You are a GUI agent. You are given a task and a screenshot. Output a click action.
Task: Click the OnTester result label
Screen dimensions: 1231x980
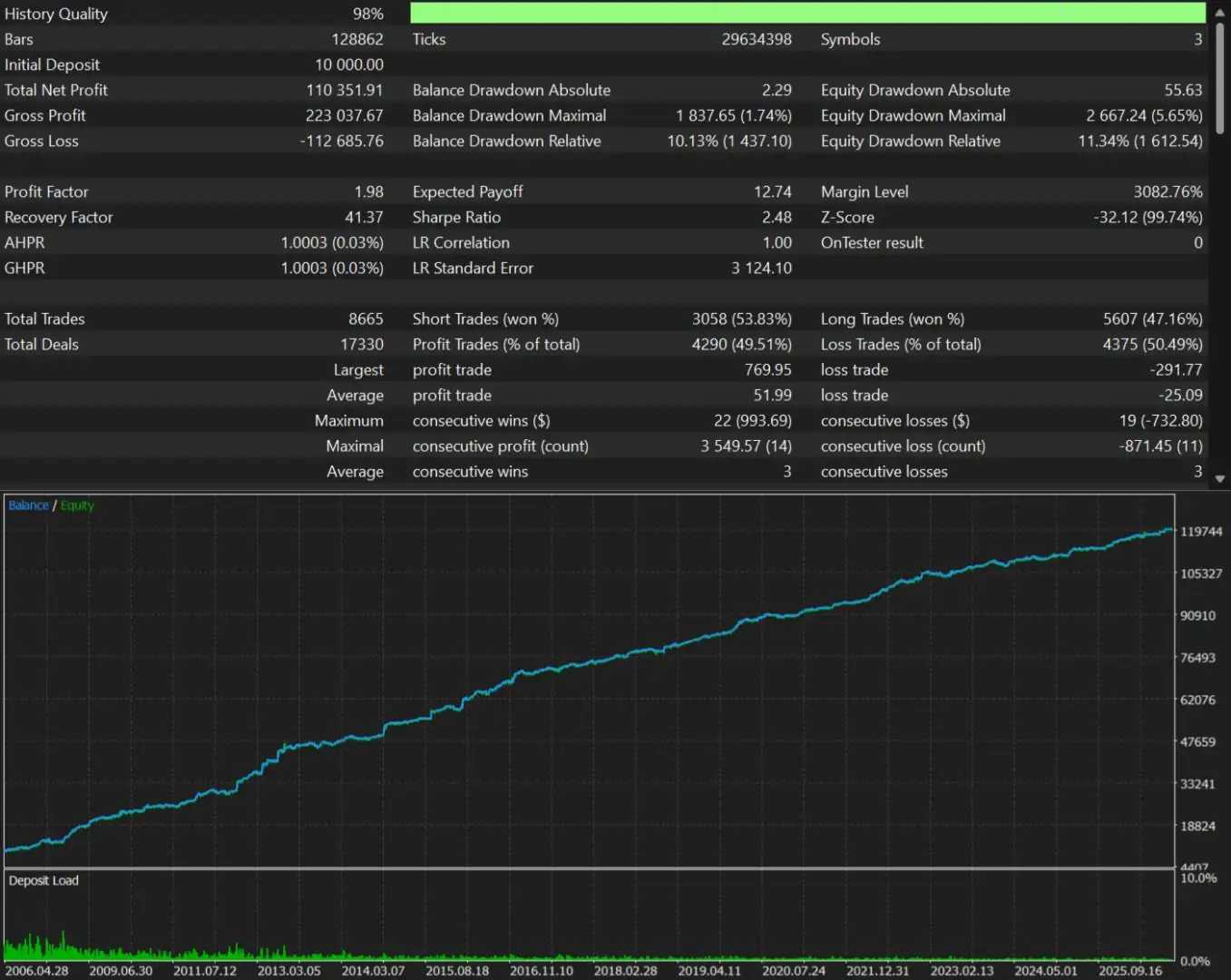tap(872, 242)
